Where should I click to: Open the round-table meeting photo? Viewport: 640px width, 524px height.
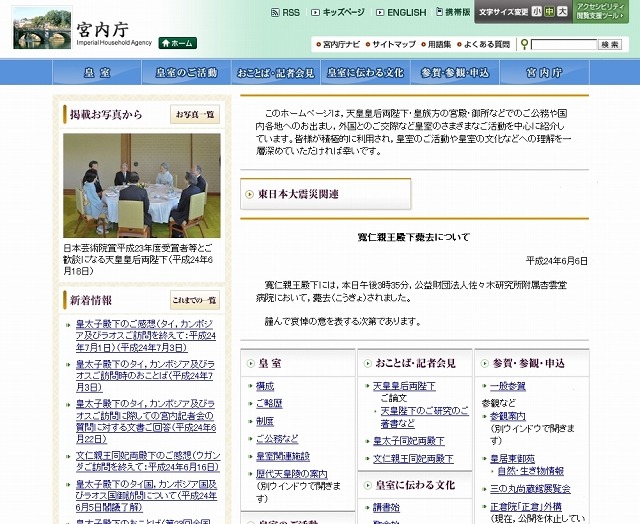pyautogui.click(x=142, y=186)
